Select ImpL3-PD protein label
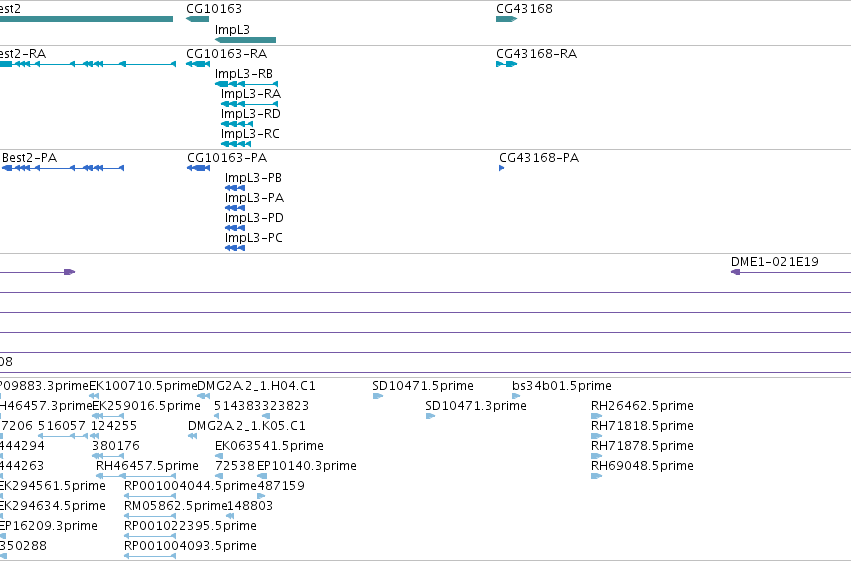851x561 pixels. 254,218
